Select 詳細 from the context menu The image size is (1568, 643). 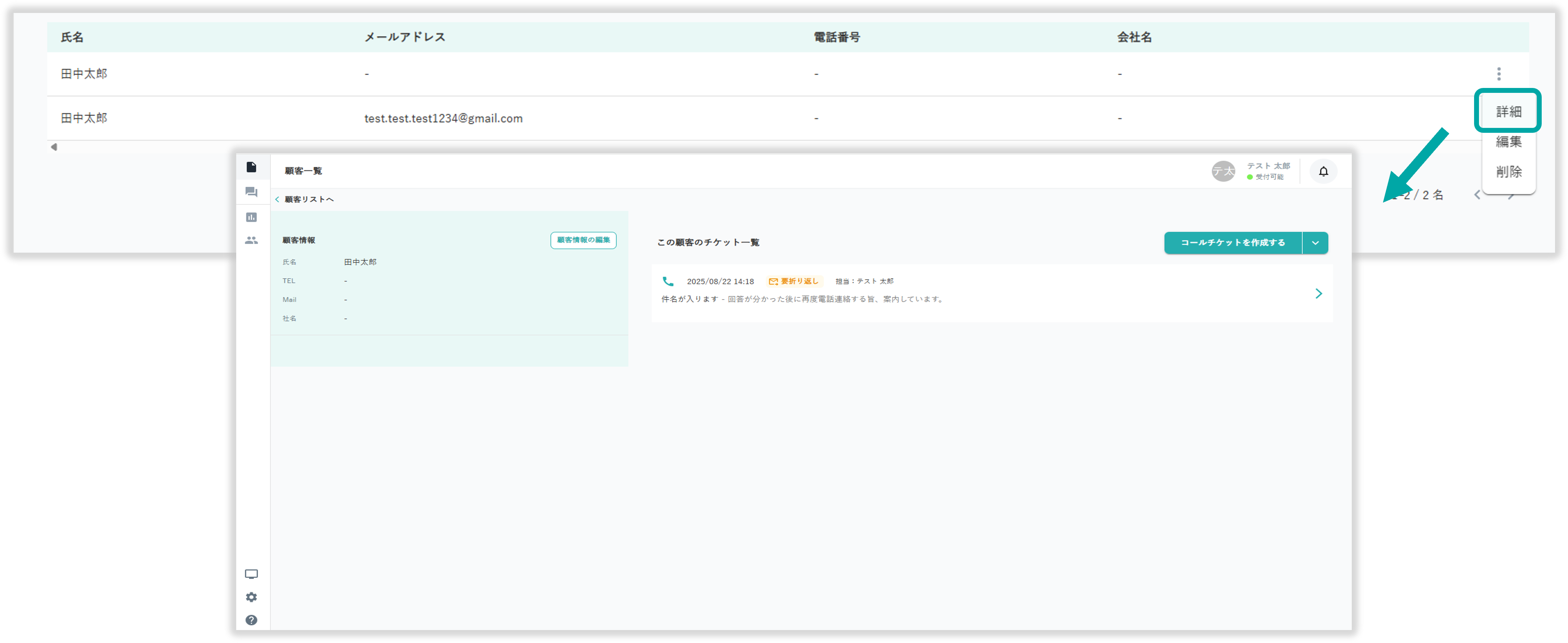(1508, 111)
